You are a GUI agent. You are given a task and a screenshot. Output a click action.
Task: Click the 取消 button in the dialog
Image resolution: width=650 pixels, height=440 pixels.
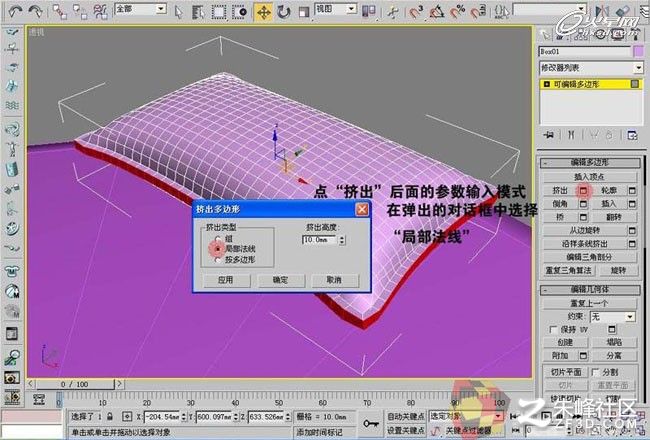(334, 280)
